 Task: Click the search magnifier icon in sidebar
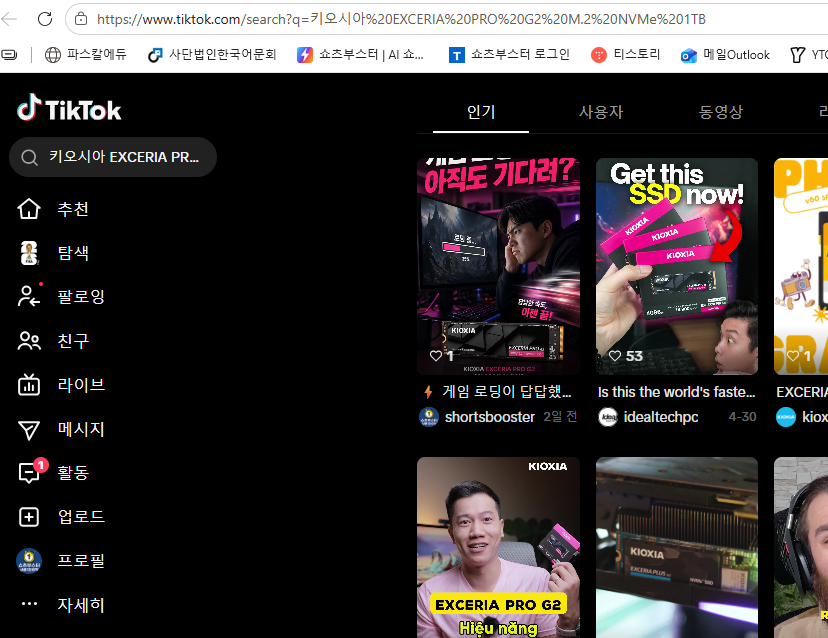point(29,157)
